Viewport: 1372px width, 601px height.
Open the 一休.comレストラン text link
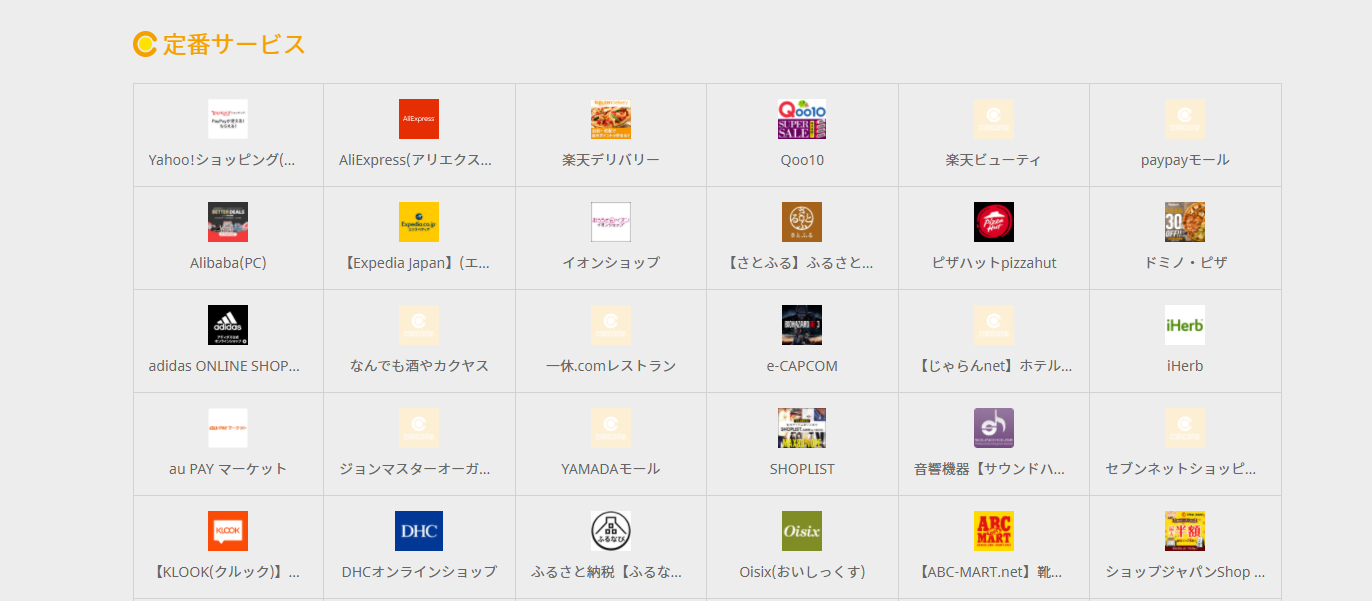611,366
